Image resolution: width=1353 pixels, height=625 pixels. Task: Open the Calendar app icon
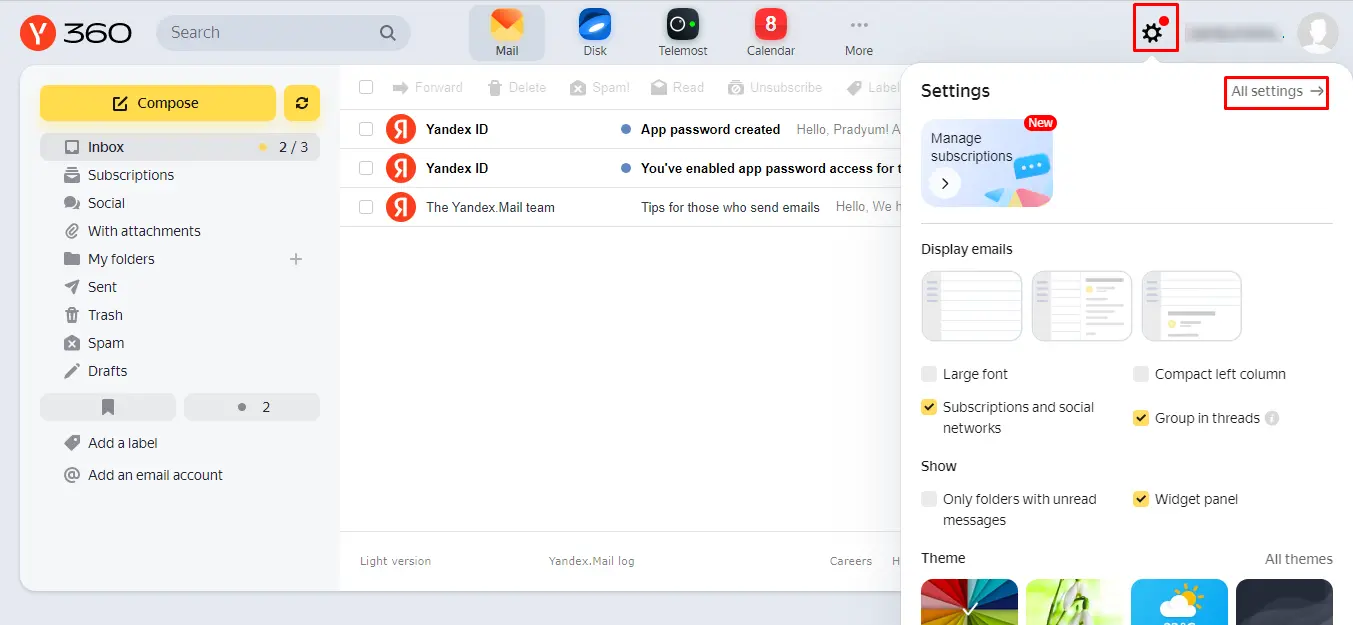(x=771, y=33)
